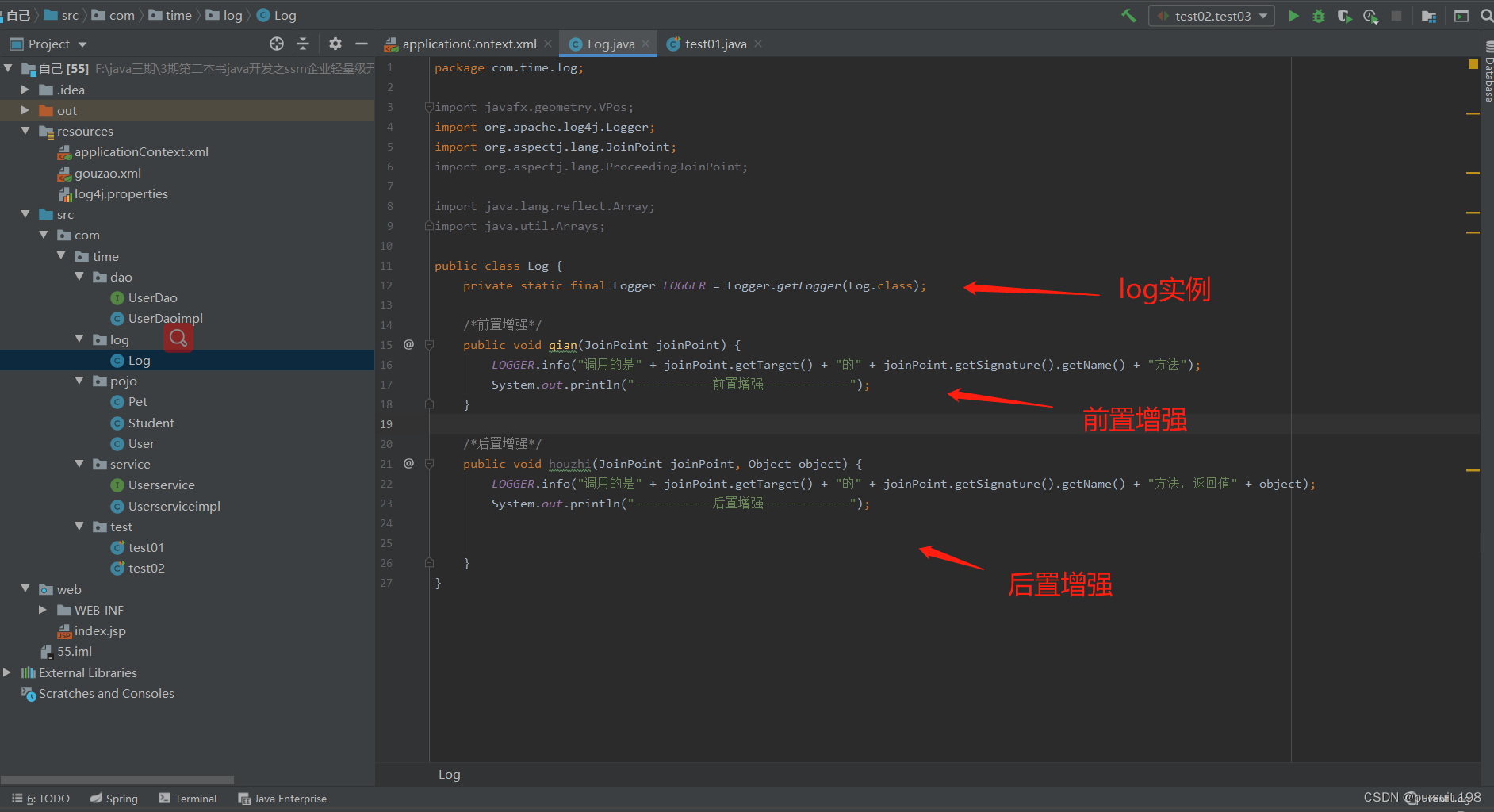Run the test02.test03 configuration

point(1293,15)
